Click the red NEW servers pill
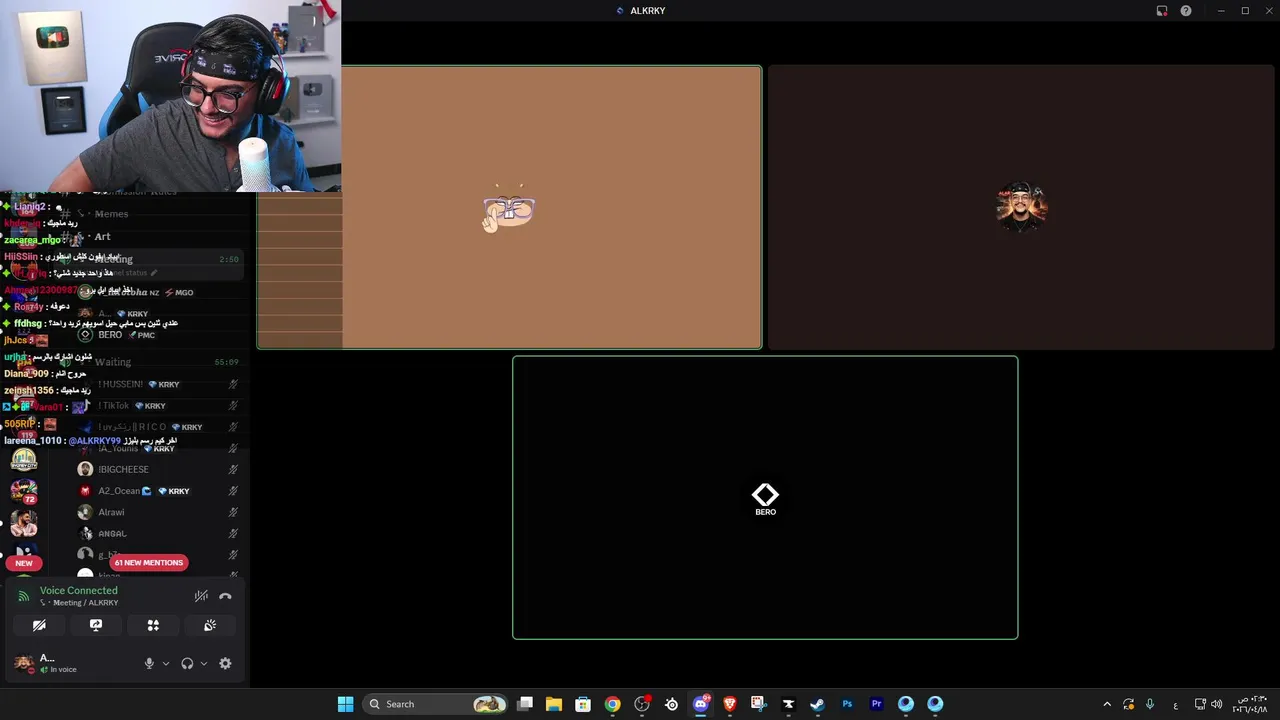The height and width of the screenshot is (720, 1280). coord(24,563)
